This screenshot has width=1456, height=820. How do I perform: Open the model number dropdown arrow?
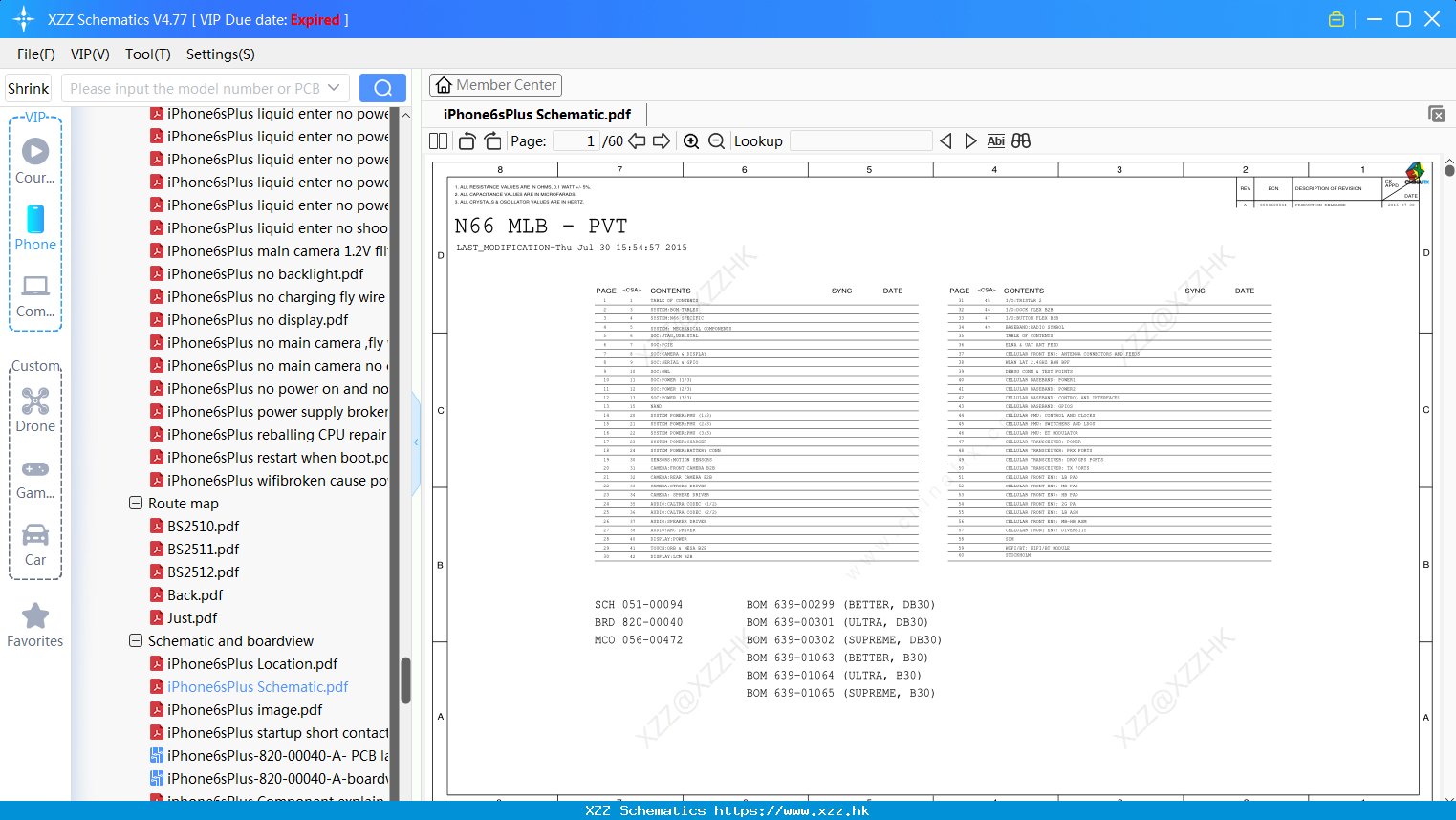[334, 88]
